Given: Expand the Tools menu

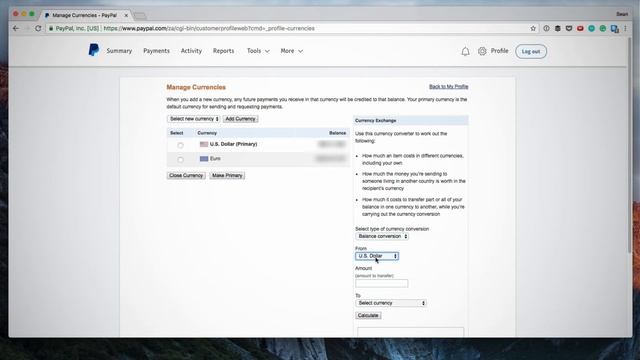Looking at the screenshot, I should [258, 51].
